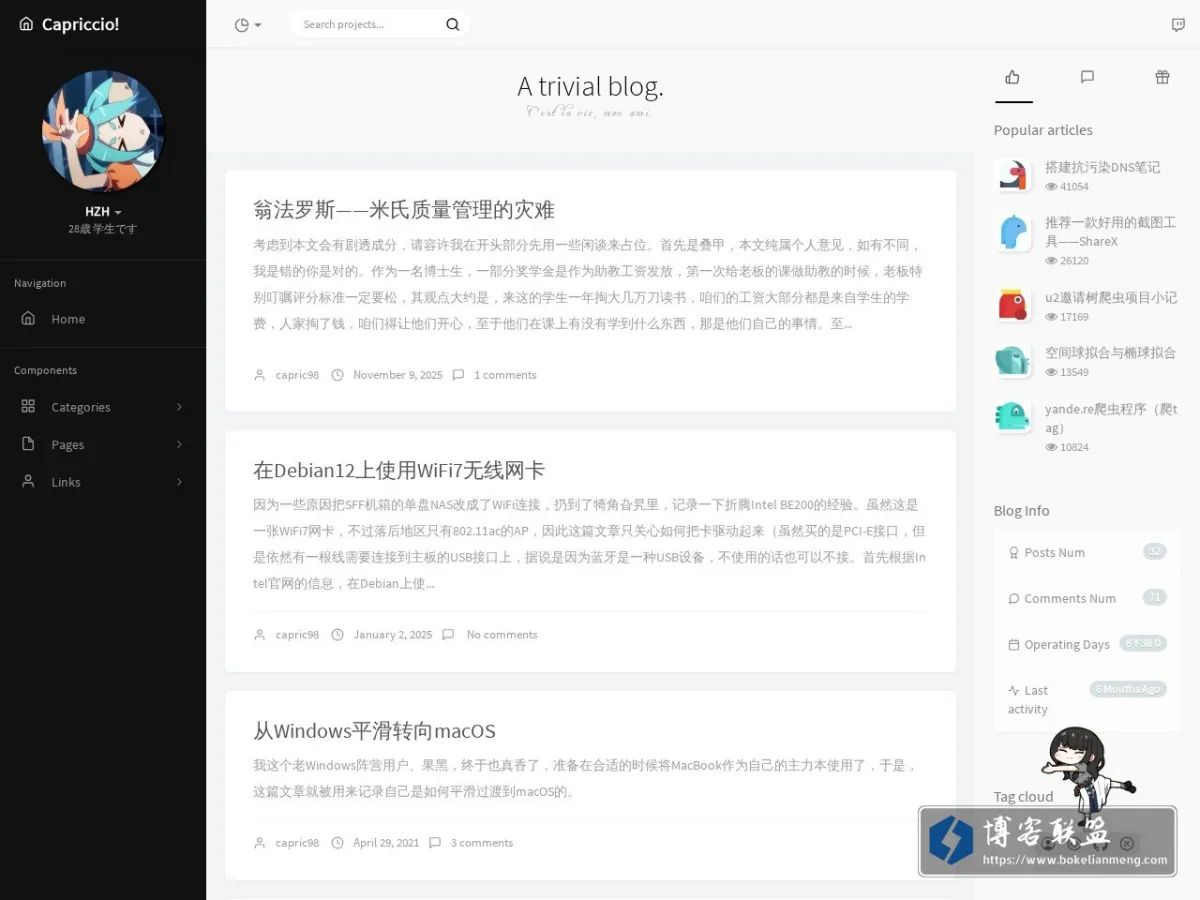Click the Capriccio! site logo
Viewport: 1200px width, 900px height.
tap(69, 24)
